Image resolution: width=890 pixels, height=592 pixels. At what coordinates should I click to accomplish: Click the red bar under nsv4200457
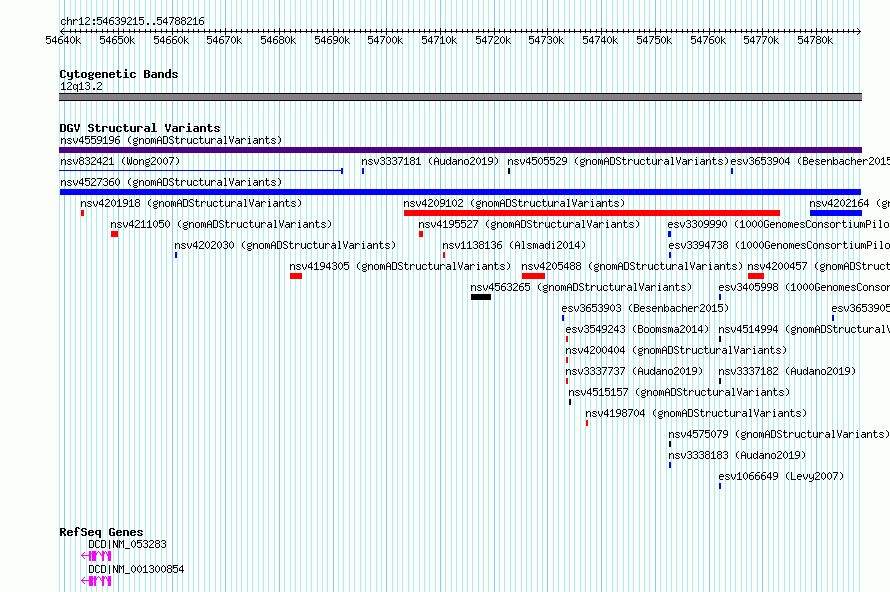point(755,276)
